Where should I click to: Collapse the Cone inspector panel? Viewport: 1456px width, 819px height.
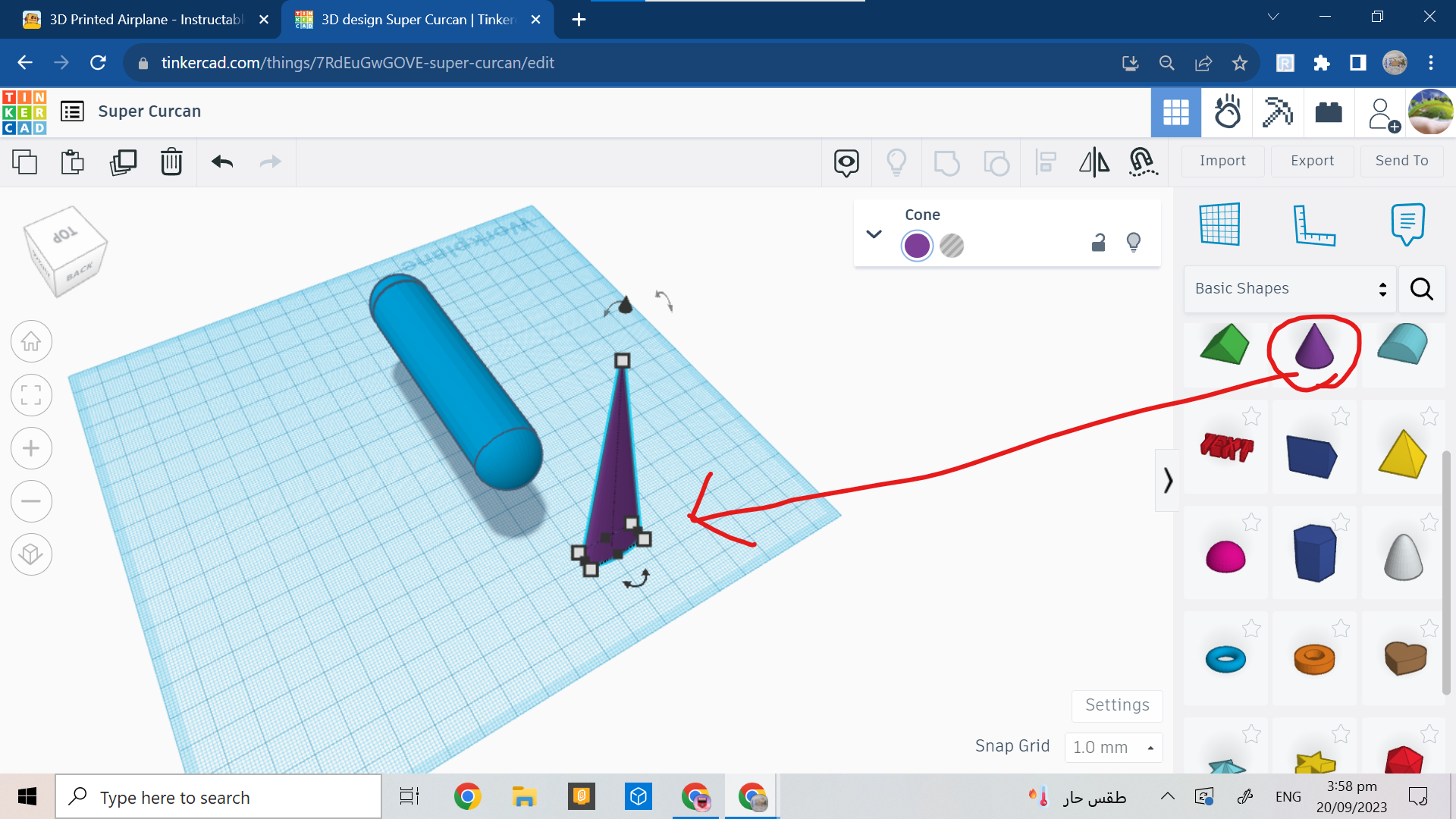click(x=874, y=234)
